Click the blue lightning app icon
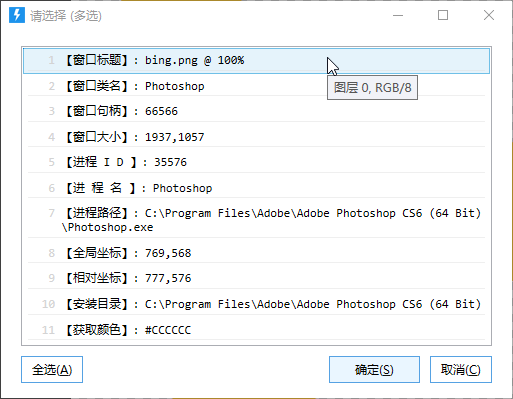Viewport: 513px width, 399px height. [17, 15]
